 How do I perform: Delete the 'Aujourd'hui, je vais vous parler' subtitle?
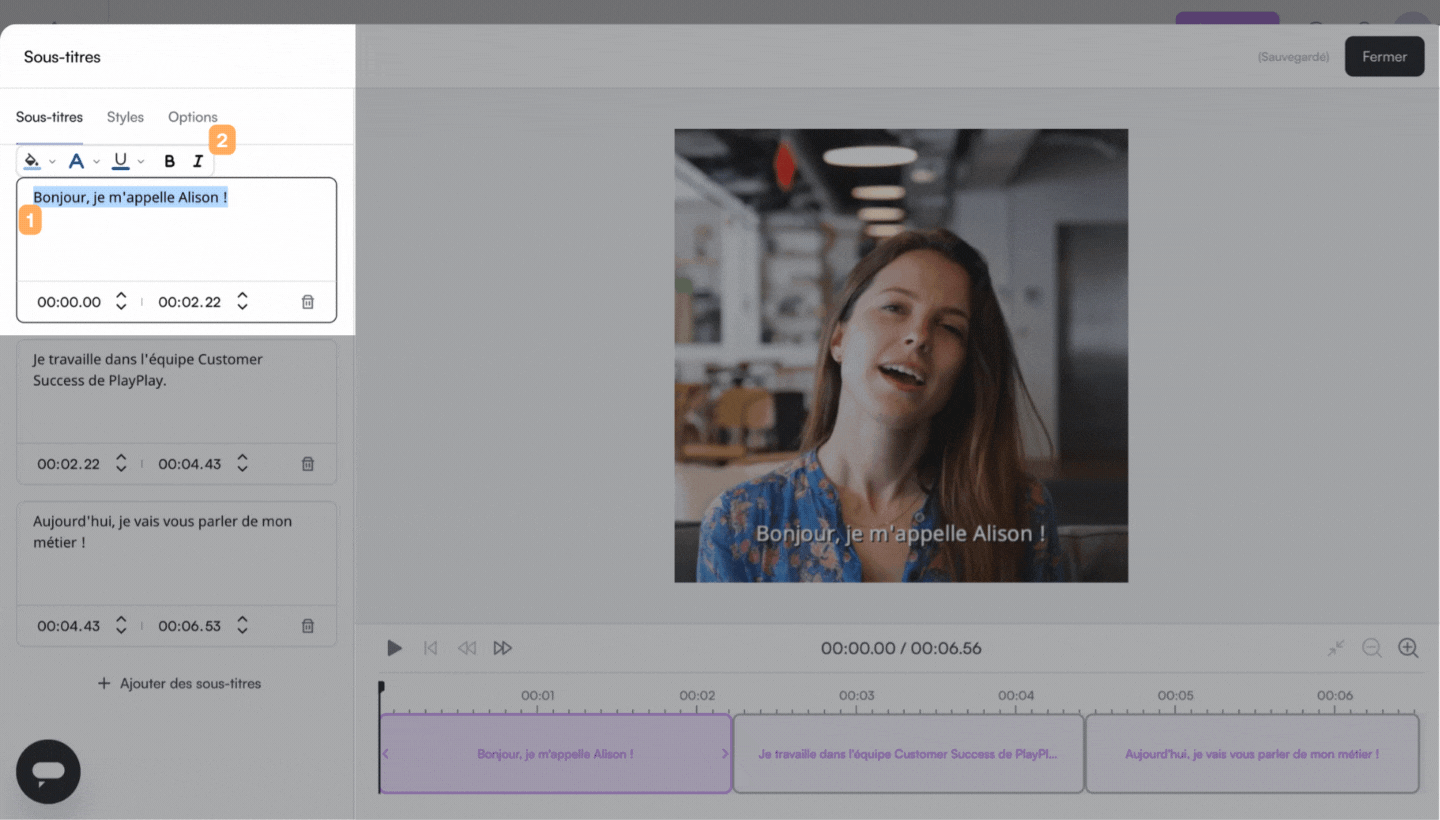(308, 626)
